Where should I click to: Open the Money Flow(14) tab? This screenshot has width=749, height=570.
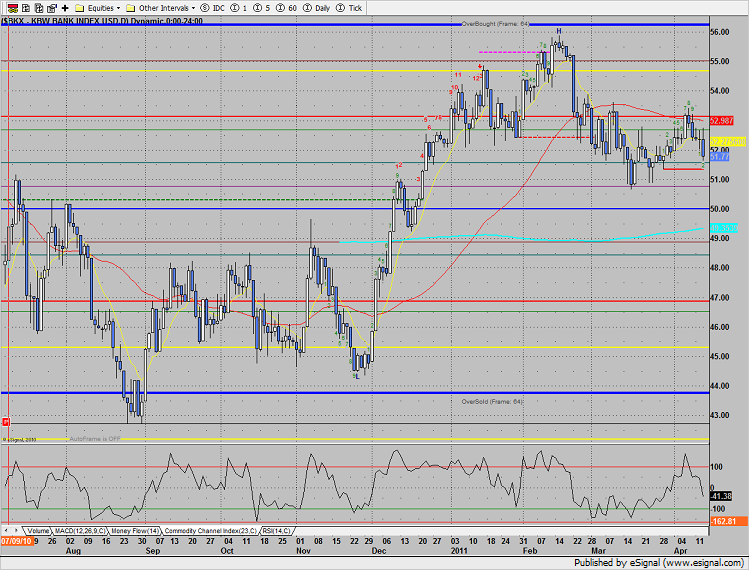[135, 531]
